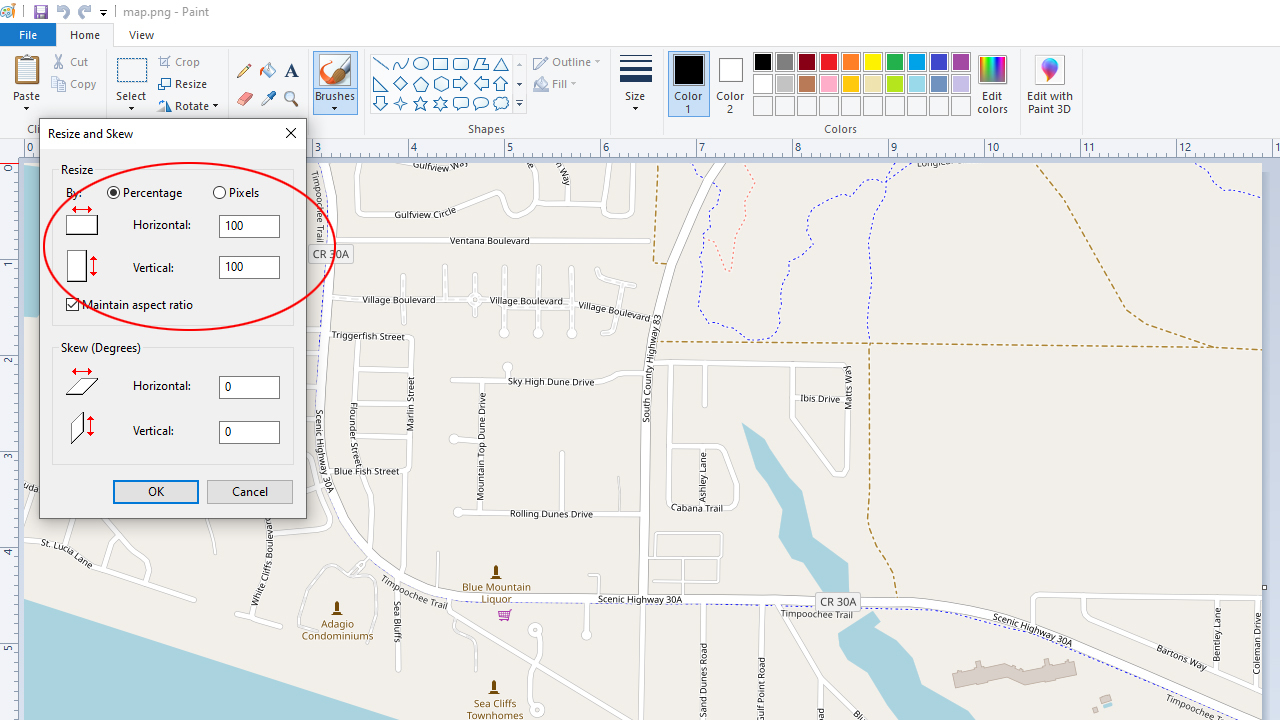This screenshot has height=720, width=1280.
Task: Pick the Hexagon shape
Action: point(441,84)
